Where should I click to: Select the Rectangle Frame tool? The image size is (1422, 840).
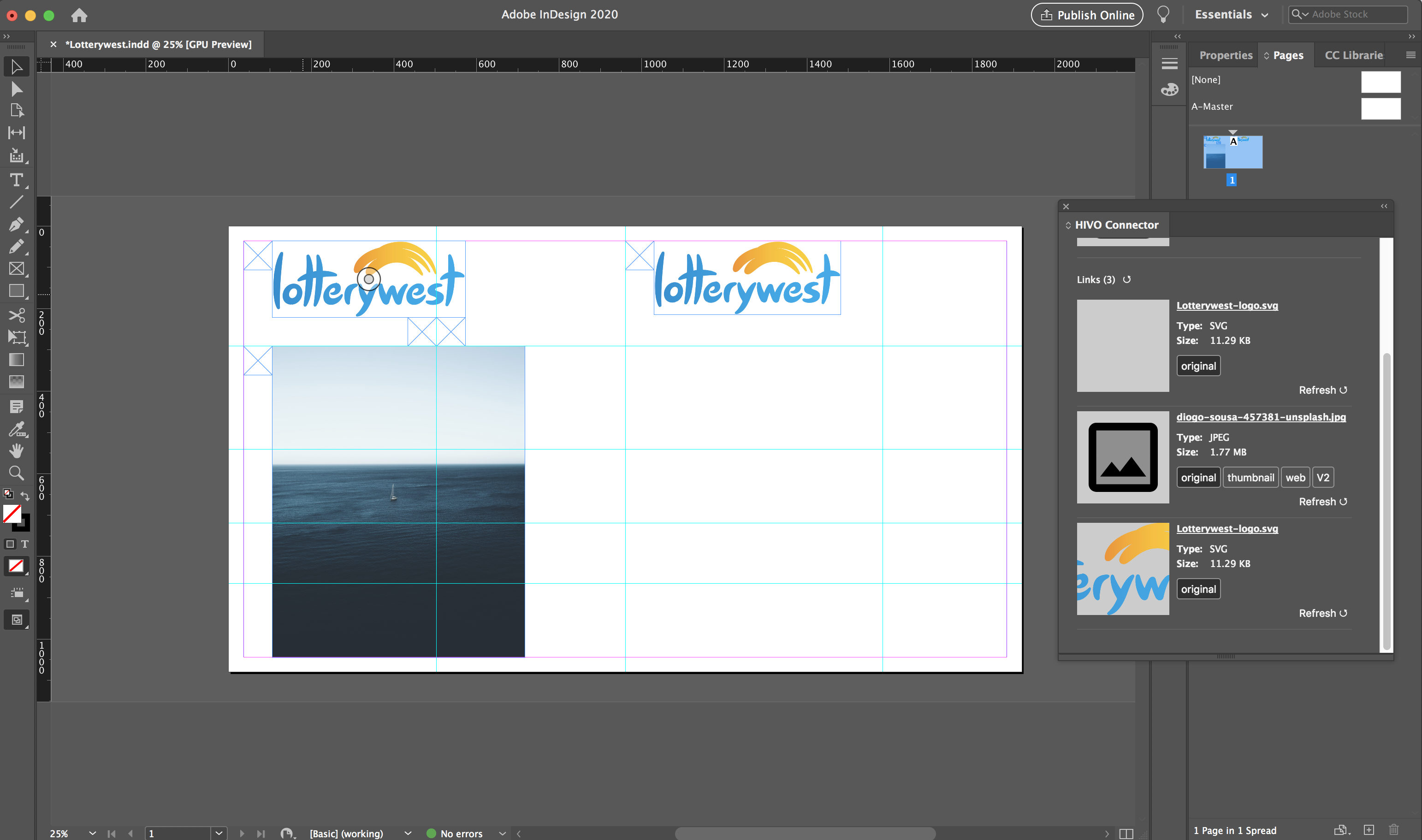coord(17,269)
